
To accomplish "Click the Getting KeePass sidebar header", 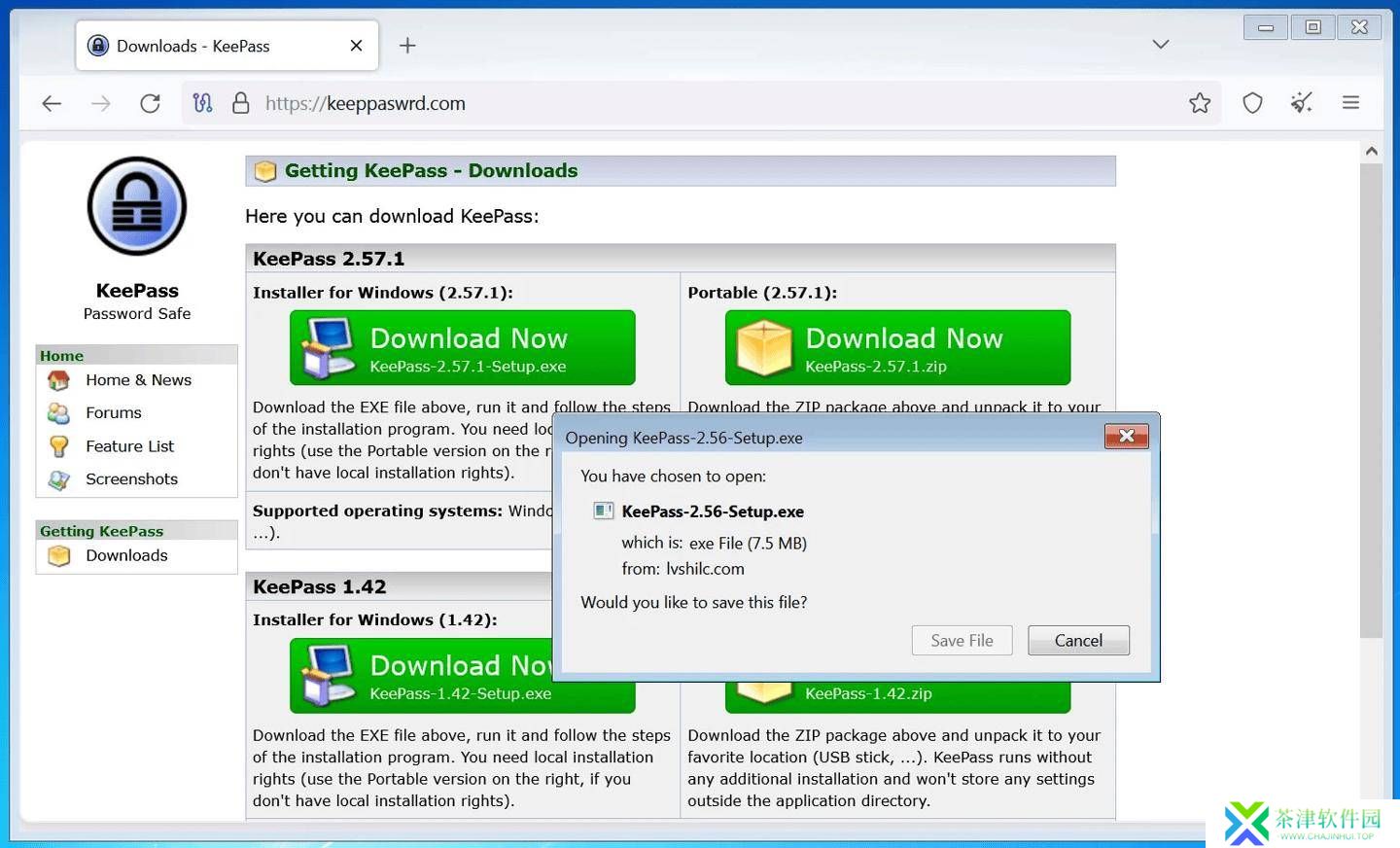I will pyautogui.click(x=137, y=531).
